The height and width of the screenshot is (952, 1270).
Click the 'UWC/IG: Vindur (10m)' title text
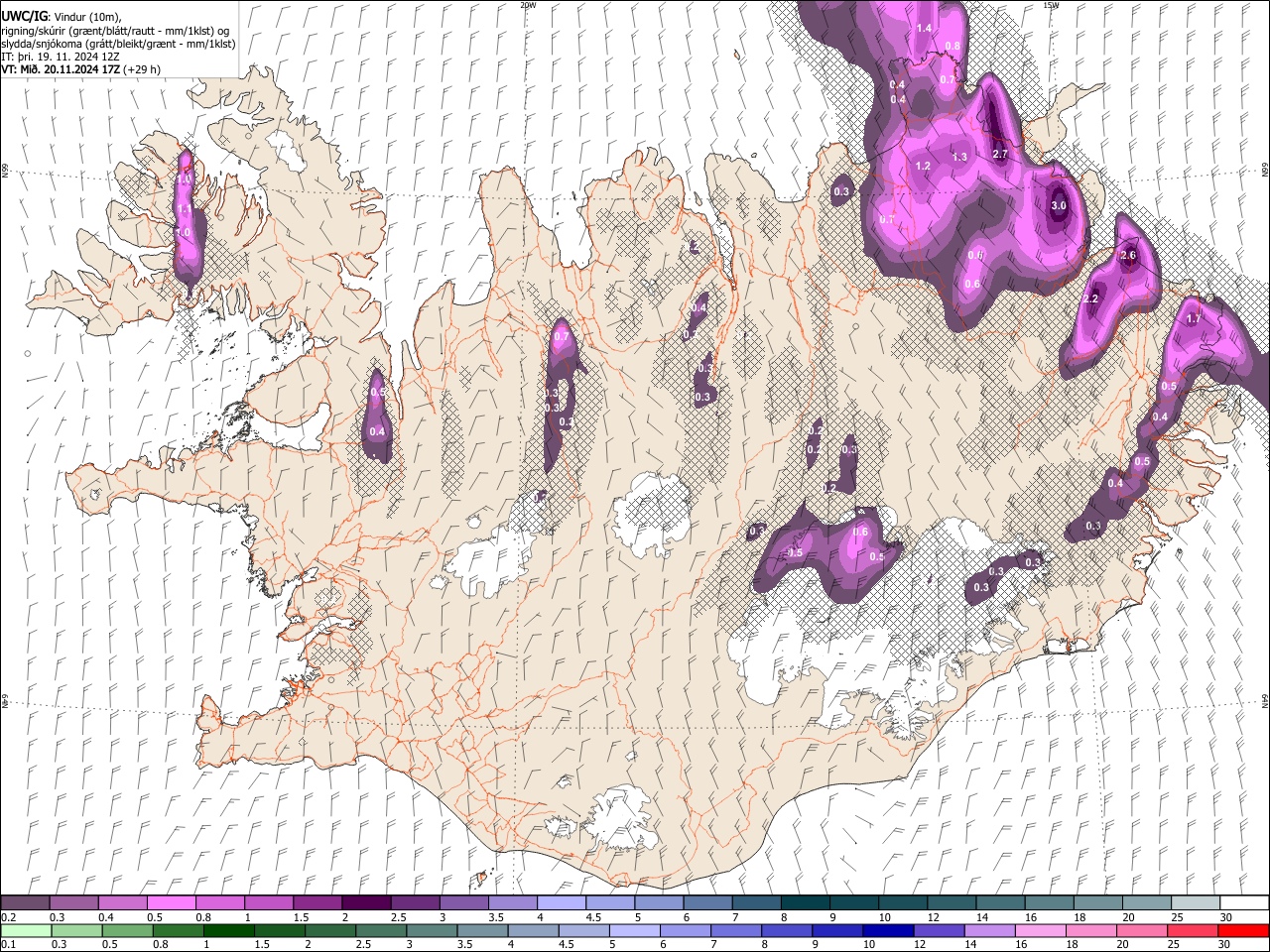click(x=62, y=17)
